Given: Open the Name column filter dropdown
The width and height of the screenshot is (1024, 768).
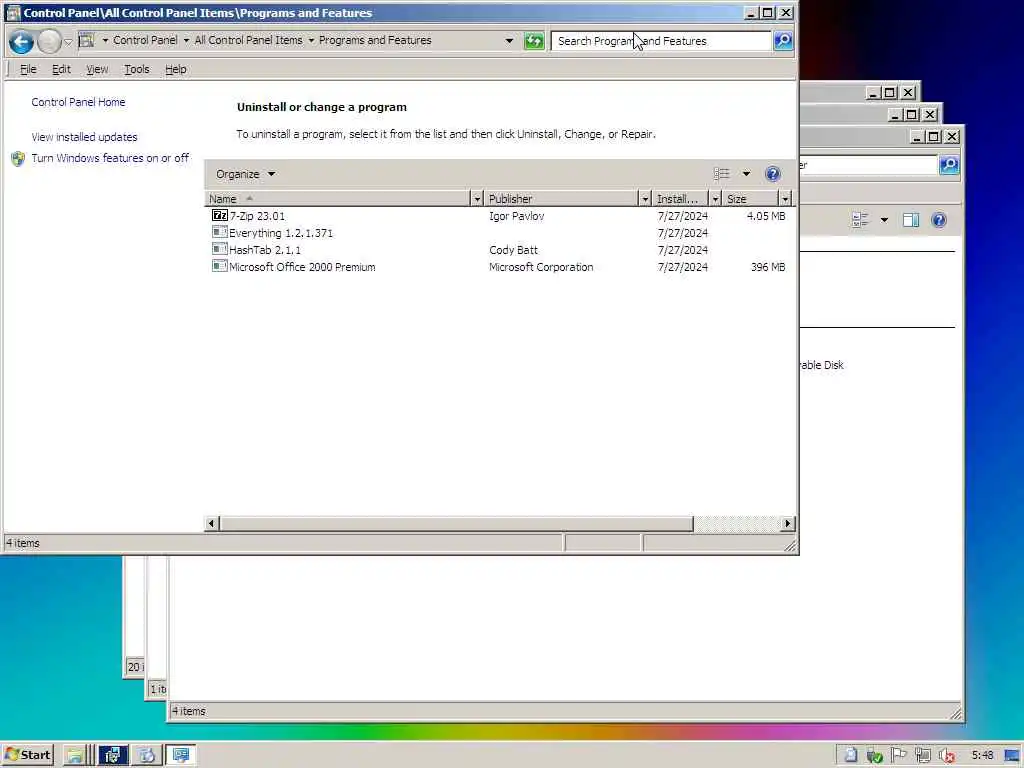Looking at the screenshot, I should [x=477, y=199].
